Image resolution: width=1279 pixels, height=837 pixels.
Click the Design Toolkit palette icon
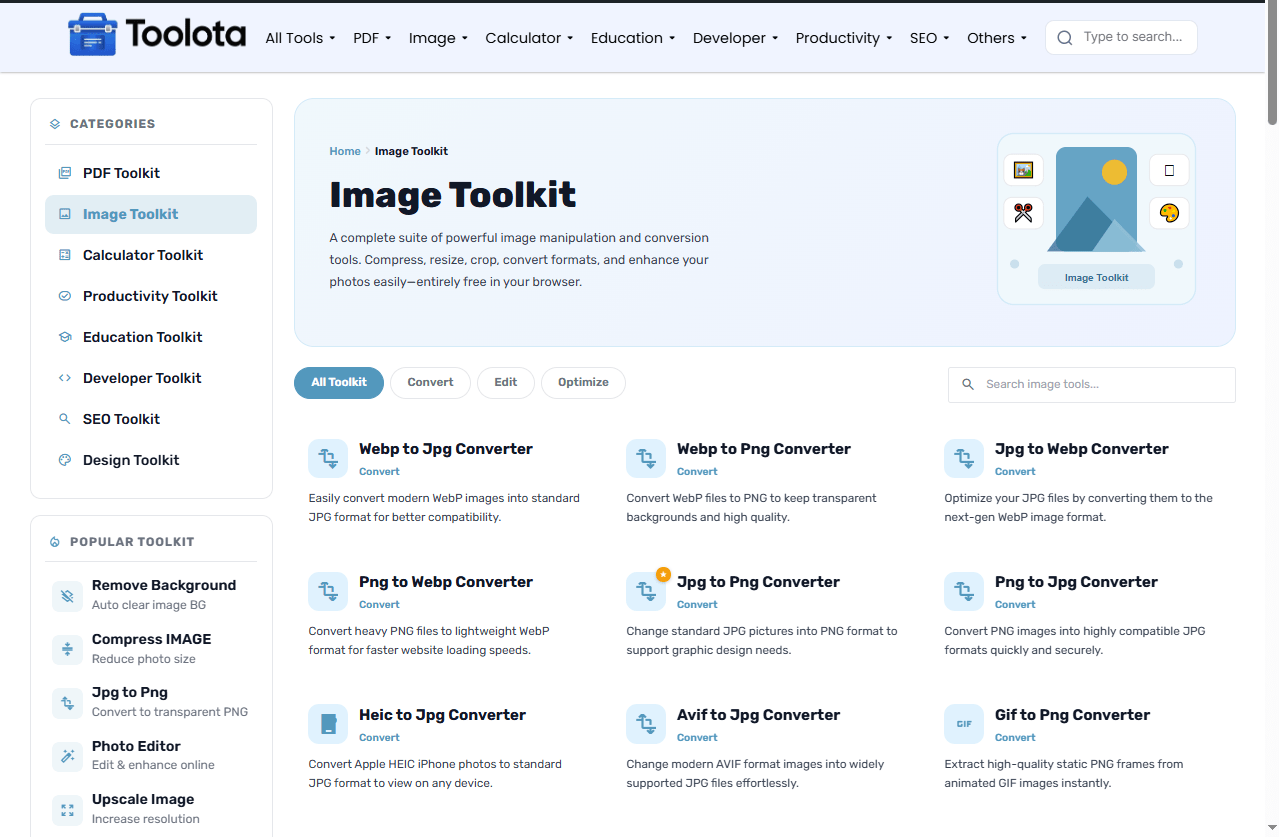[65, 460]
